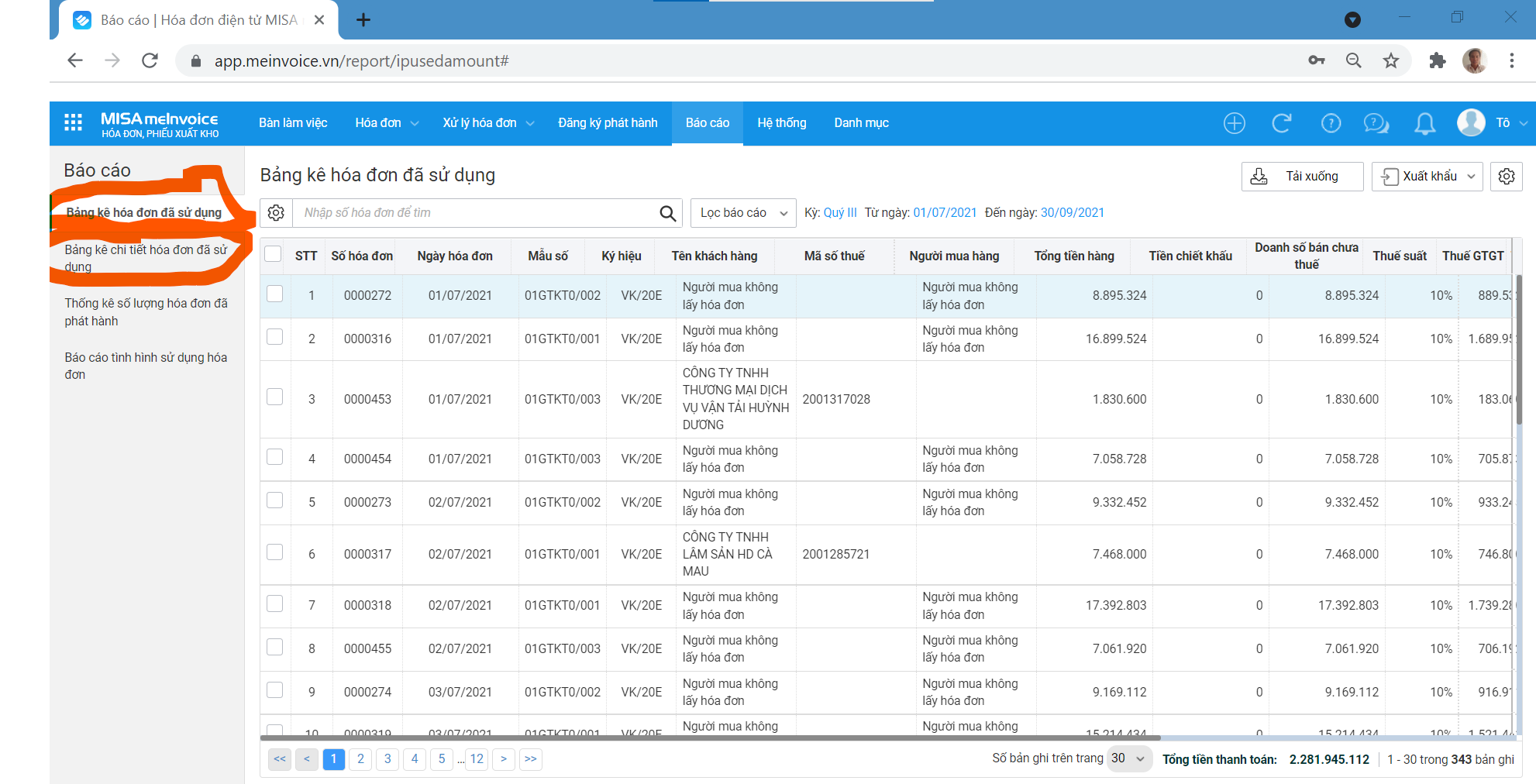Viewport: 1536px width, 784px height.
Task: Open the Danh mục menu
Action: [x=861, y=123]
